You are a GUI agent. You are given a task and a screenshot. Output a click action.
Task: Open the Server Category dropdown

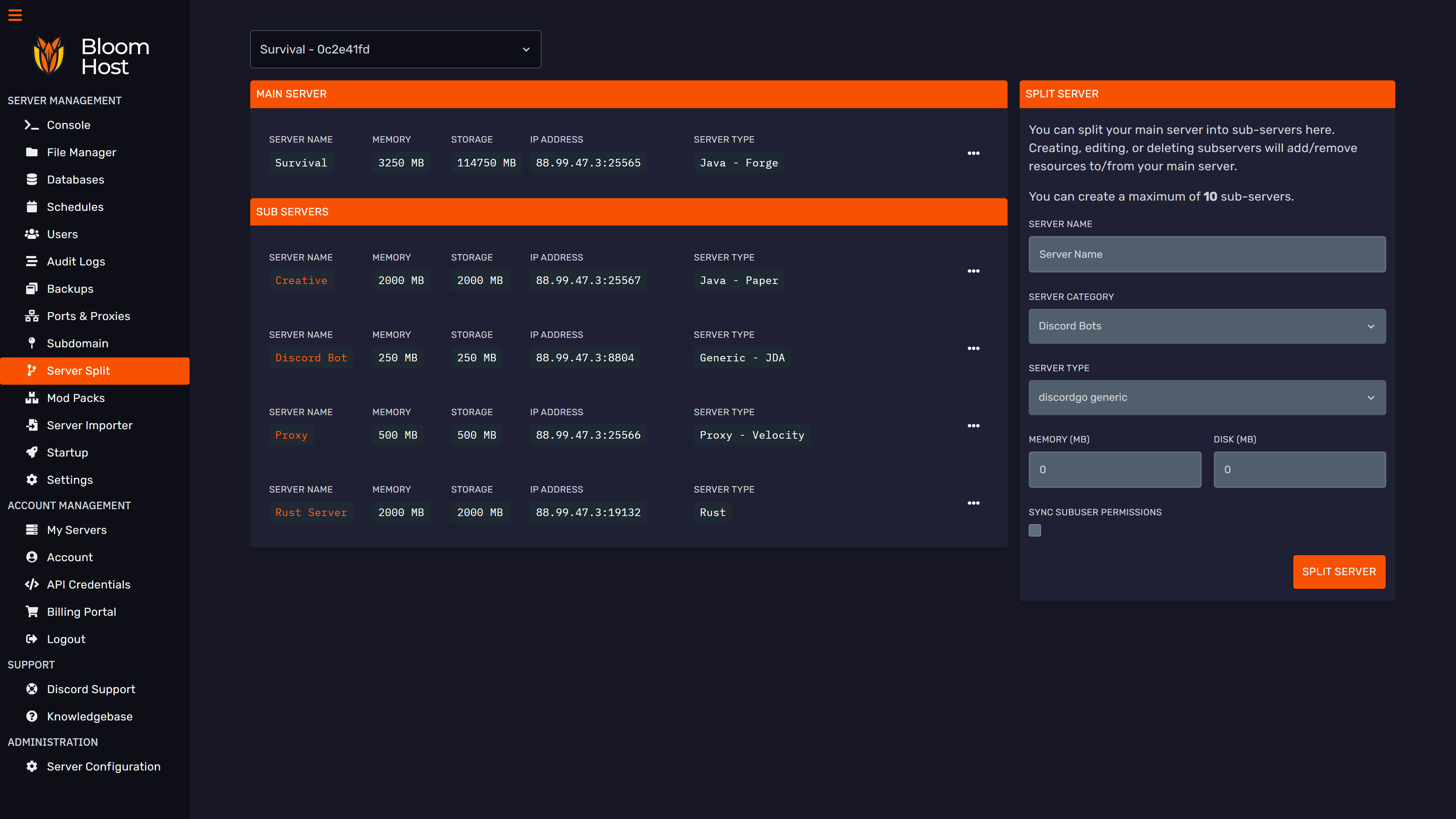[1207, 326]
